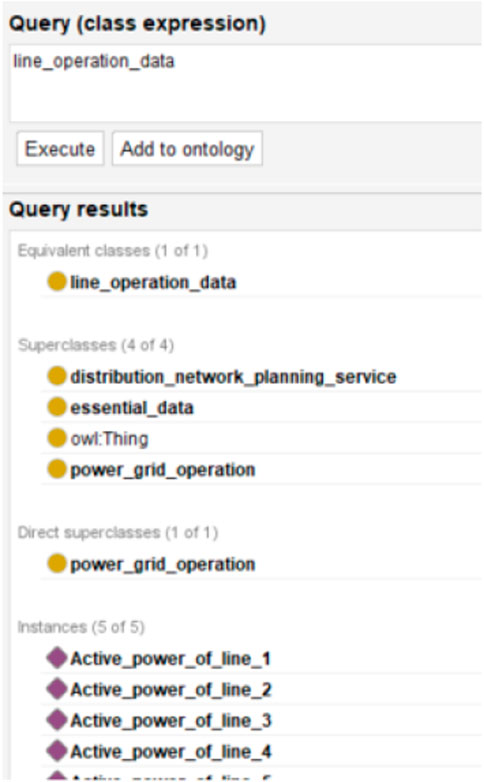Image resolution: width=484 pixels, height=782 pixels.
Task: Click the class icon next to owl:Thing
Action: 57,438
